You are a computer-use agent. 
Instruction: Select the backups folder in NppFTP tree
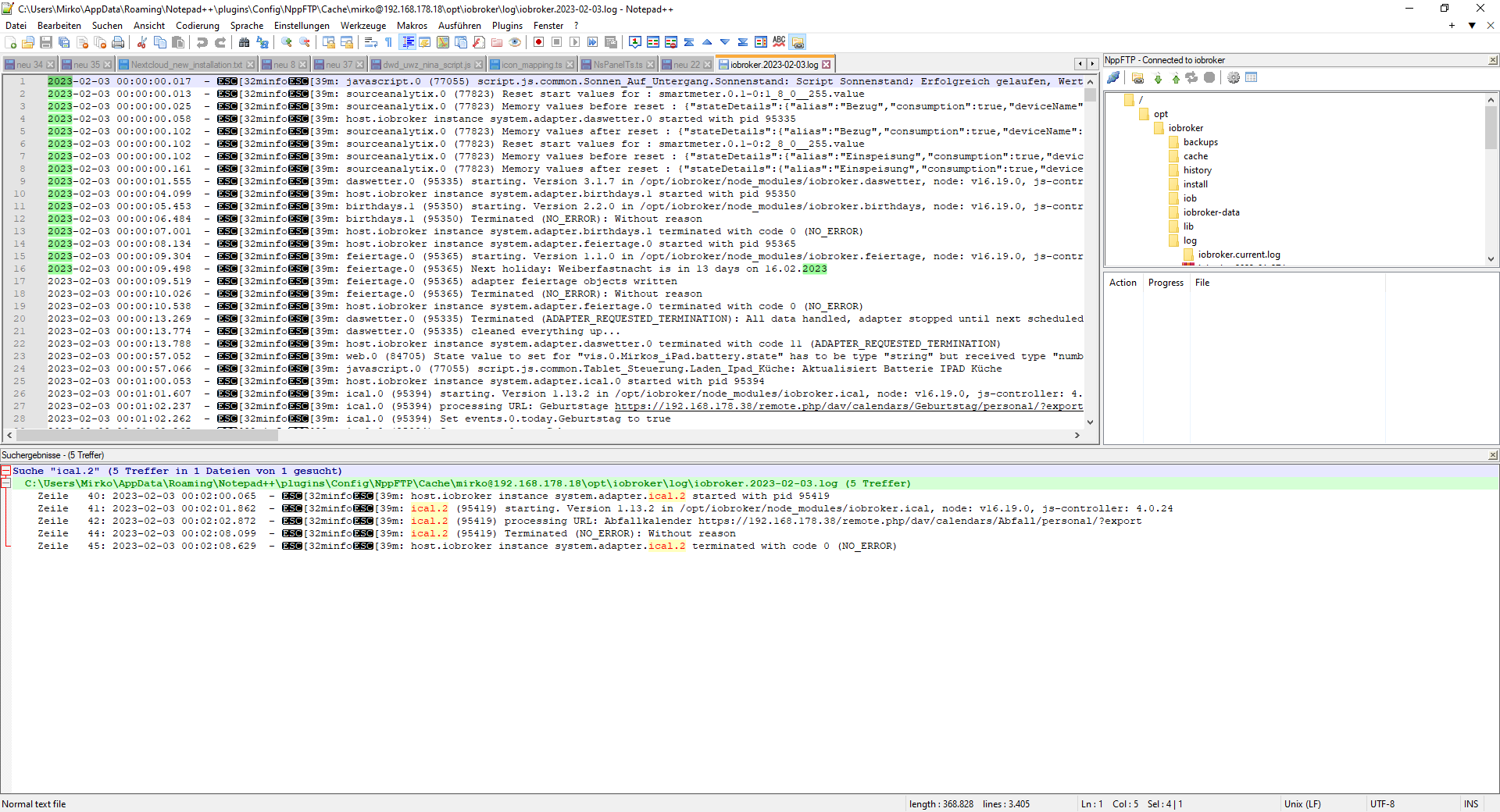pyautogui.click(x=1200, y=142)
